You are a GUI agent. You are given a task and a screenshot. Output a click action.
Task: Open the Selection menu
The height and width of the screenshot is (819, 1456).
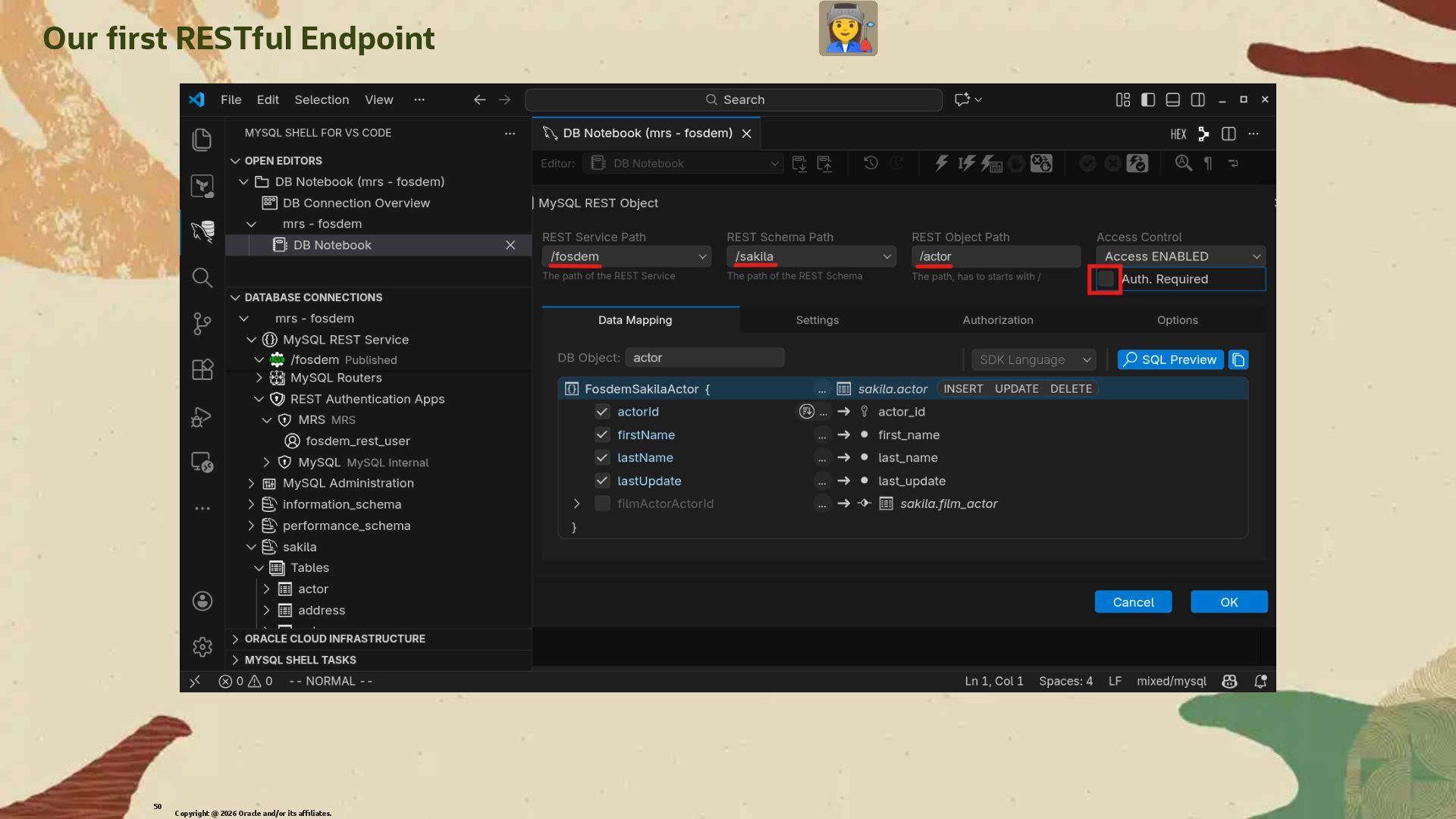[x=322, y=99]
